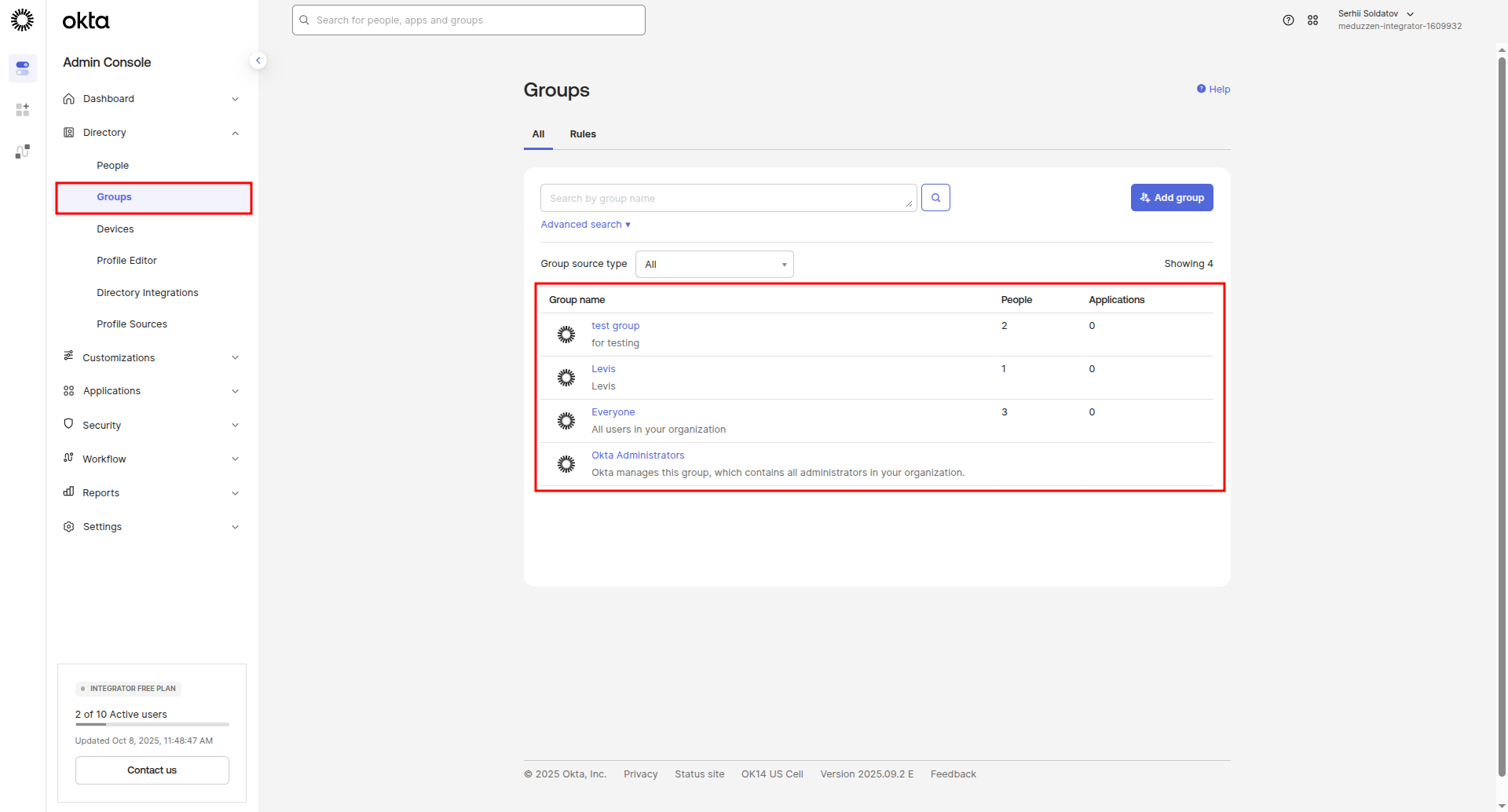This screenshot has width=1508, height=812.
Task: Click the Okta Administrators group logo icon
Action: click(566, 464)
